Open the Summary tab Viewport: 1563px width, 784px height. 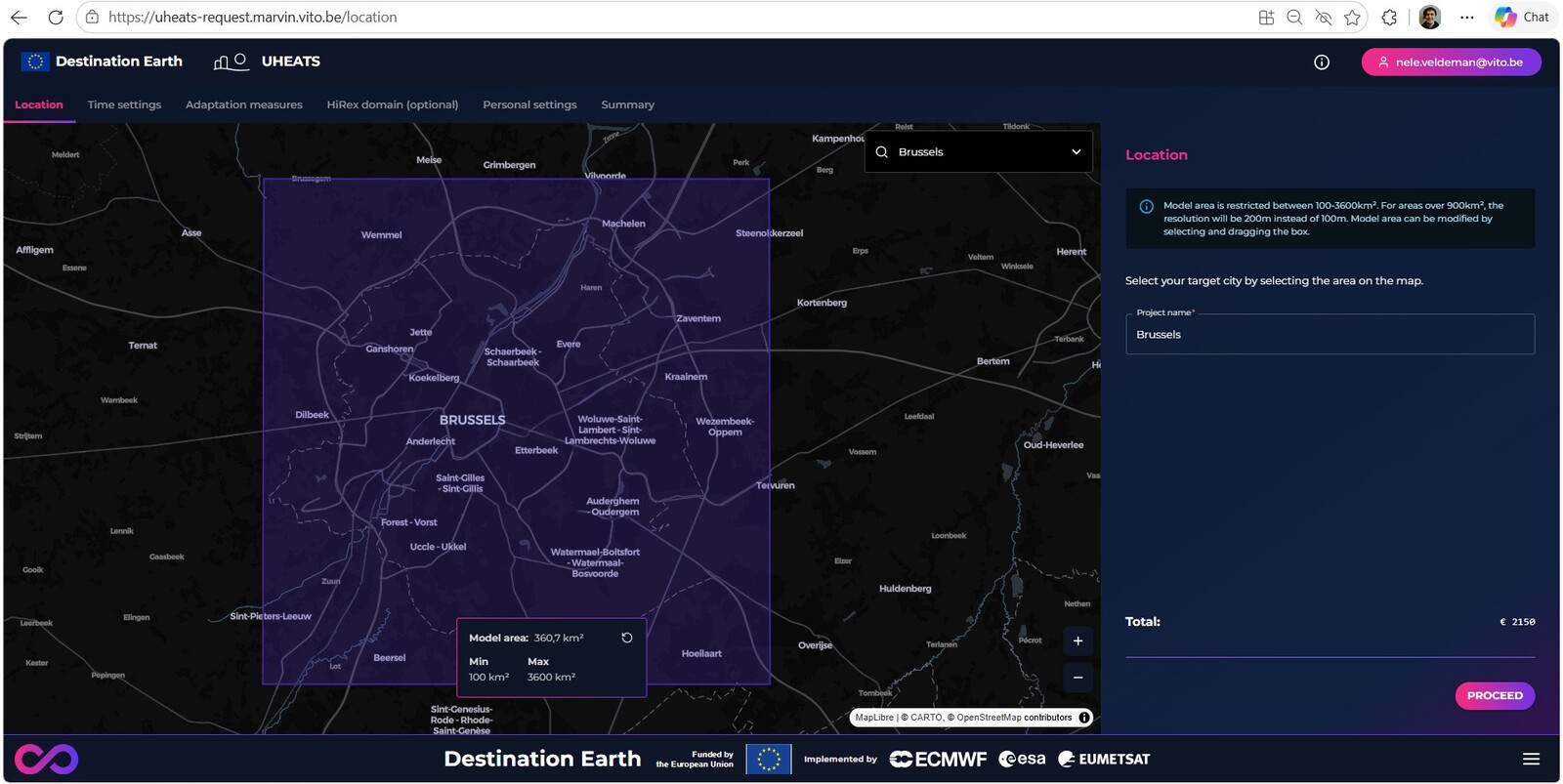coord(628,104)
